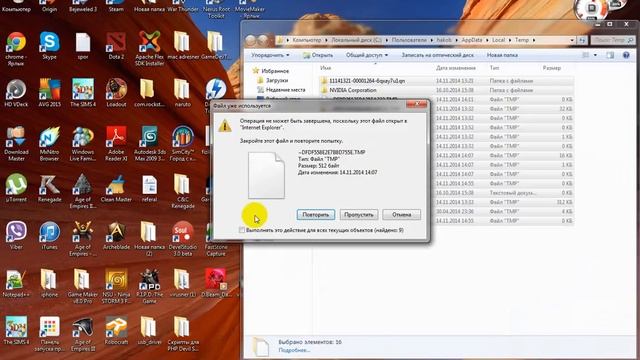Click the Explorer back navigation arrow

coord(251,40)
